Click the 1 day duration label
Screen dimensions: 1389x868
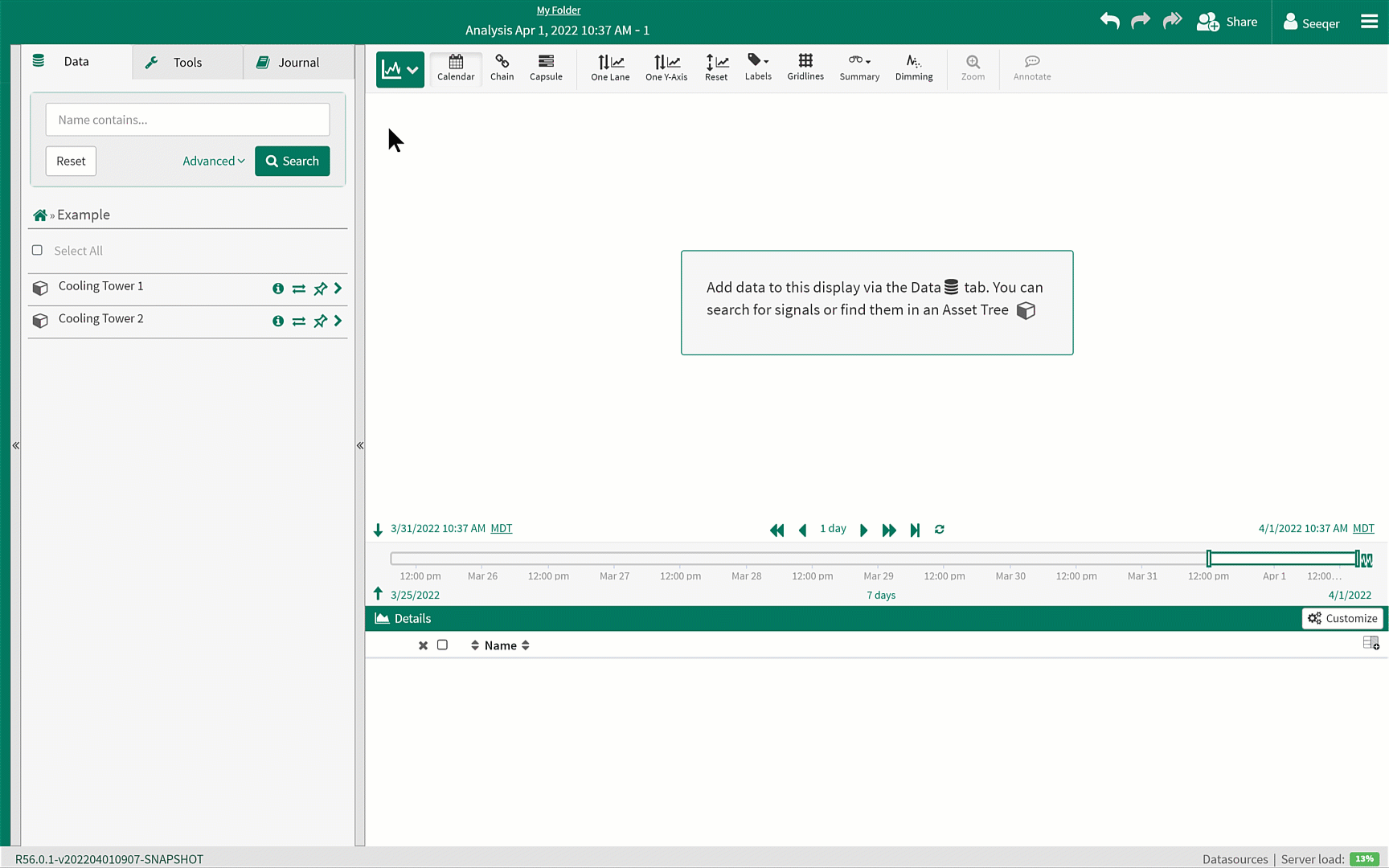coord(833,528)
